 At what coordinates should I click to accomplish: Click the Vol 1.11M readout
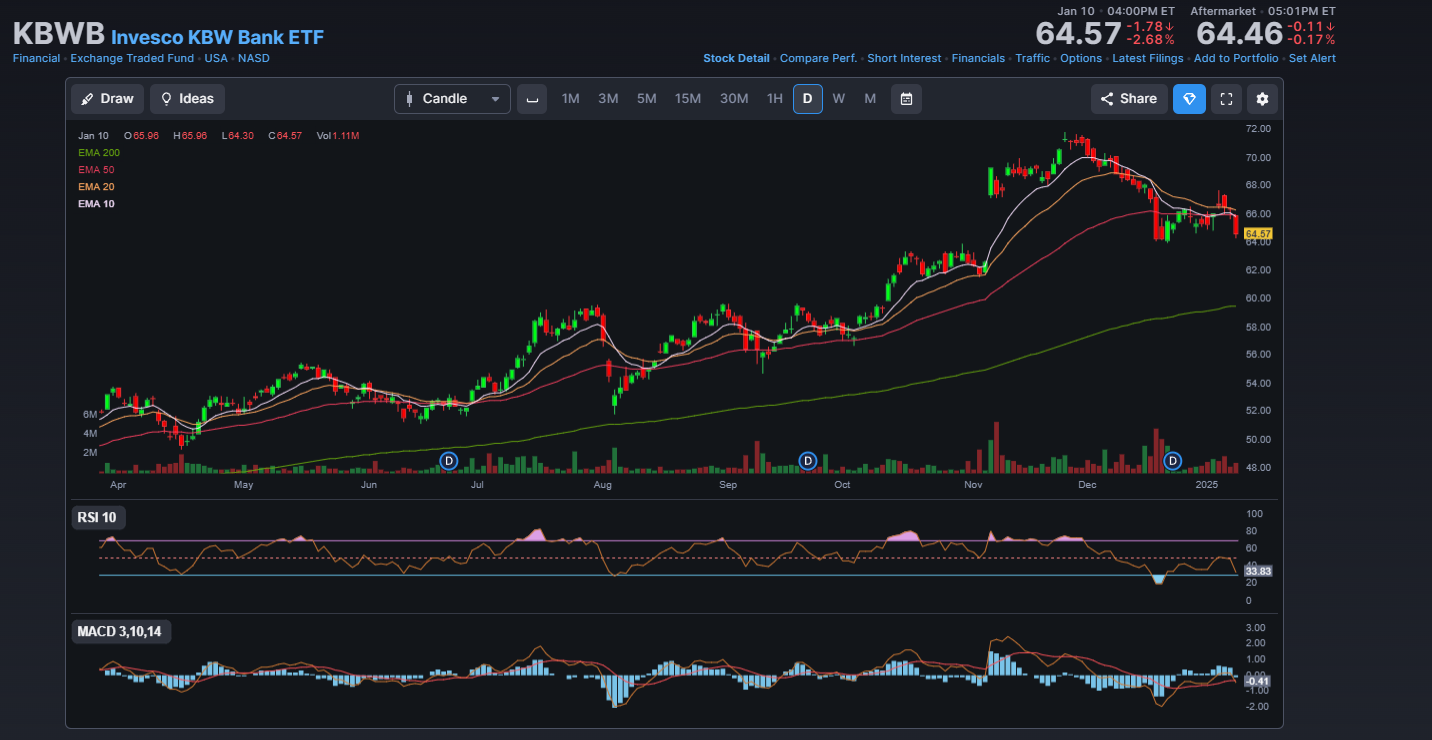pos(337,135)
